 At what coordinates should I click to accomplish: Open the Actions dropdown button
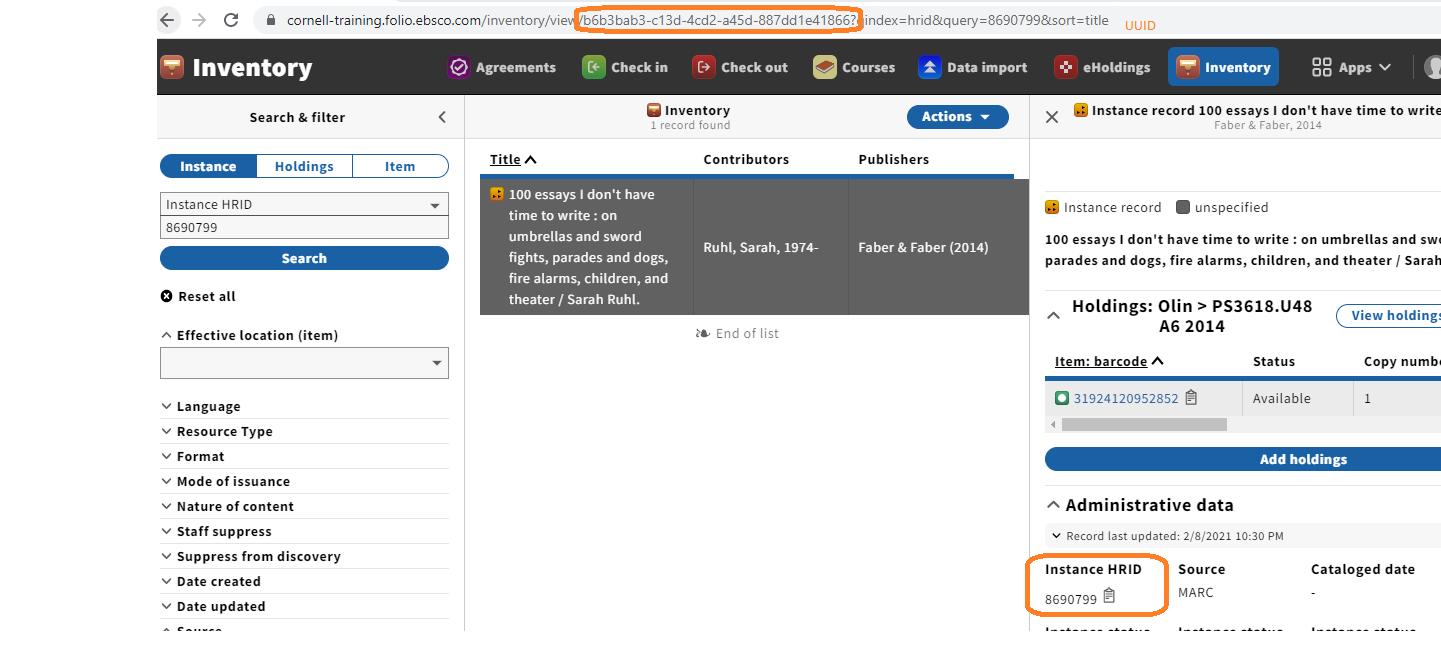point(957,117)
